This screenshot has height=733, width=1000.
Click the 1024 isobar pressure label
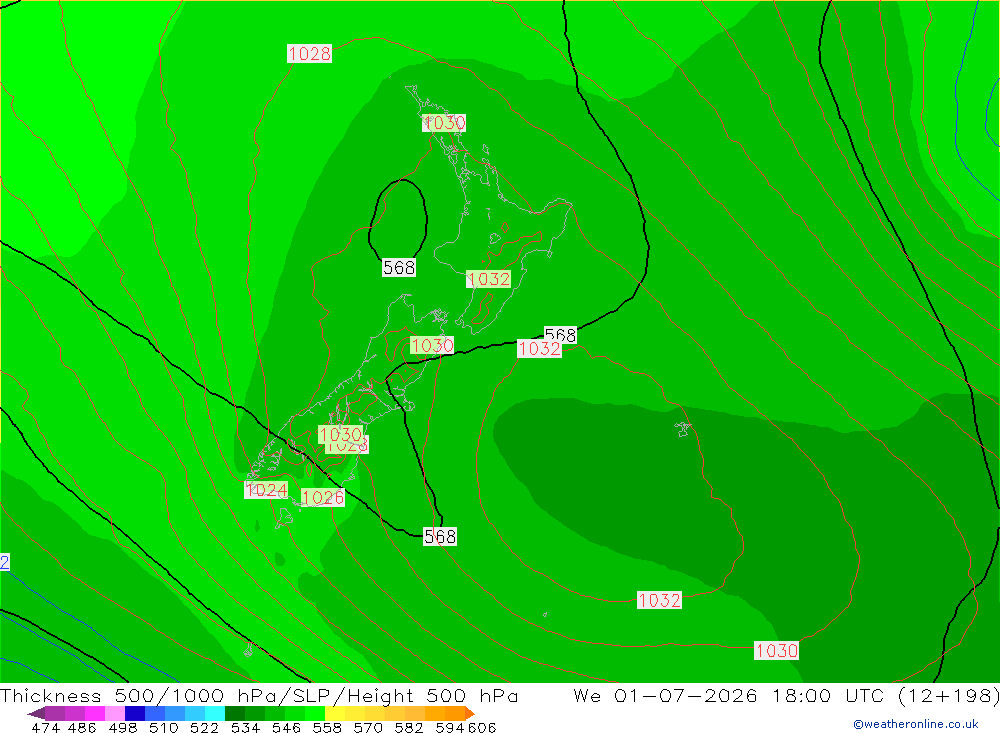266,490
